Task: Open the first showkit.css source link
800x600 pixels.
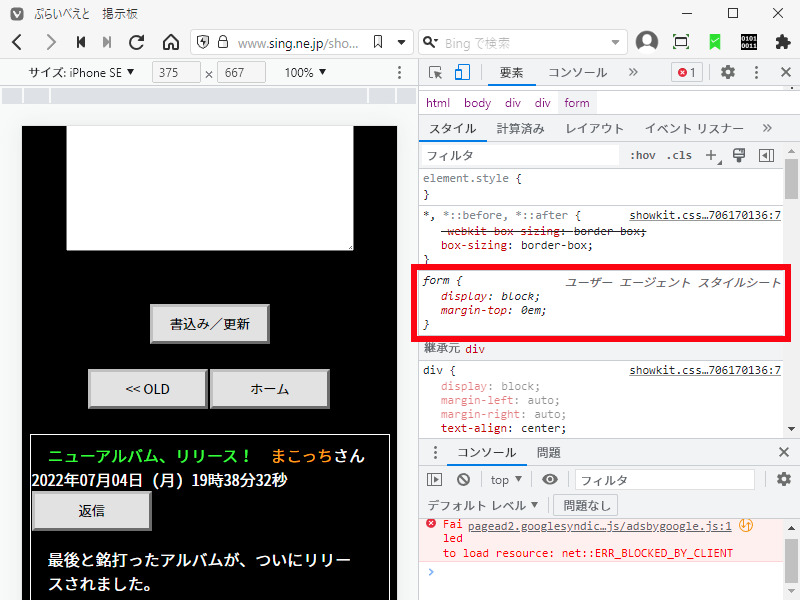Action: (705, 215)
